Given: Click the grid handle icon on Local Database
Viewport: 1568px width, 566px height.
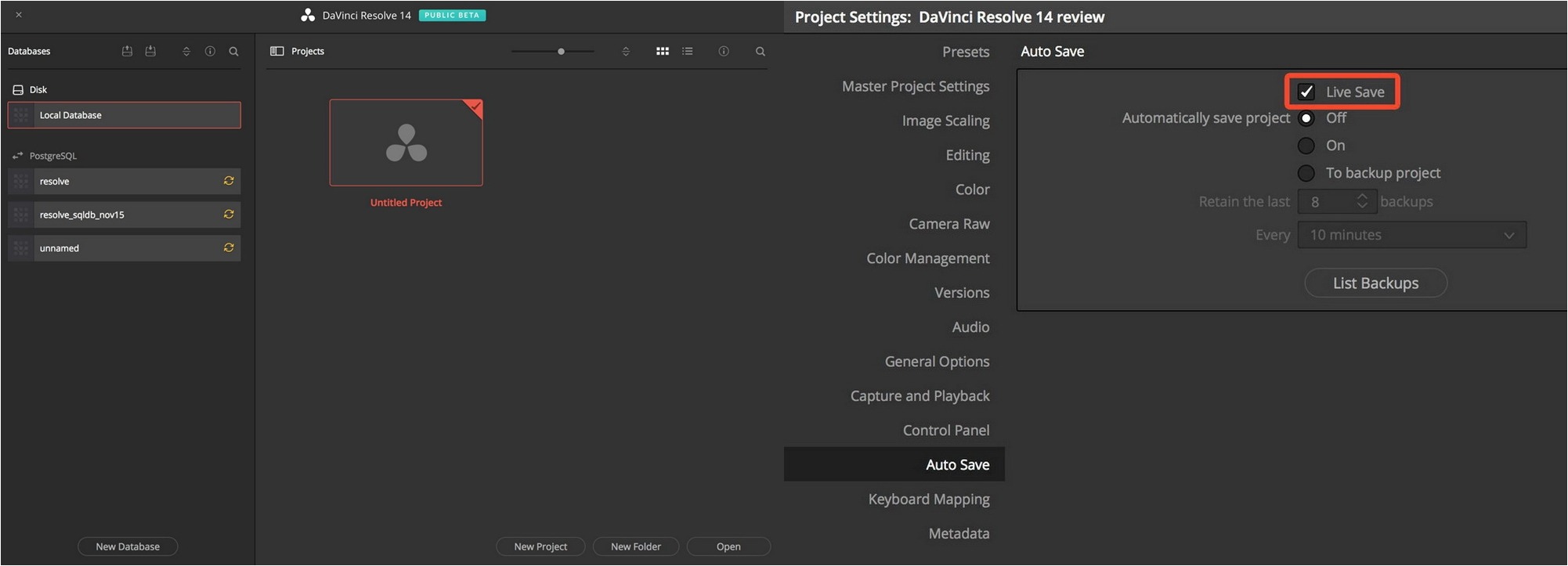Looking at the screenshot, I should (21, 115).
